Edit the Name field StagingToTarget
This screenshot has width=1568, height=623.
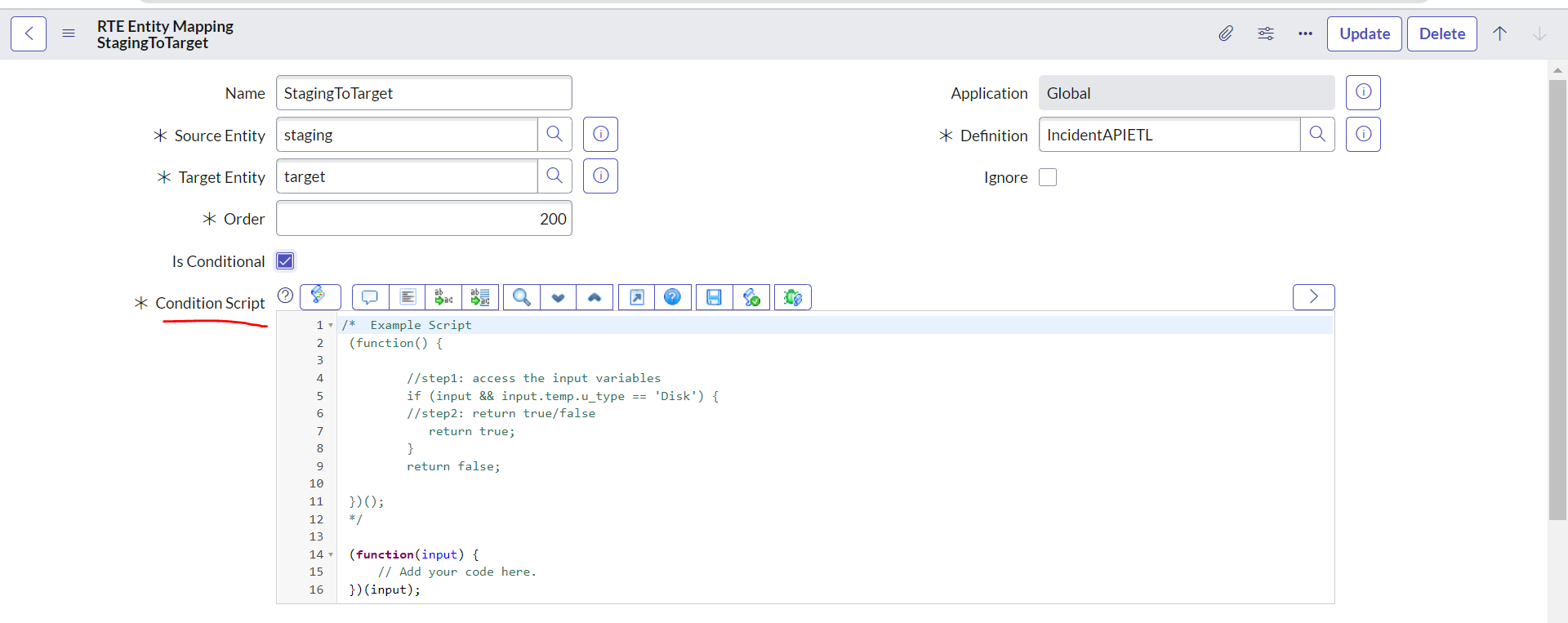[424, 93]
